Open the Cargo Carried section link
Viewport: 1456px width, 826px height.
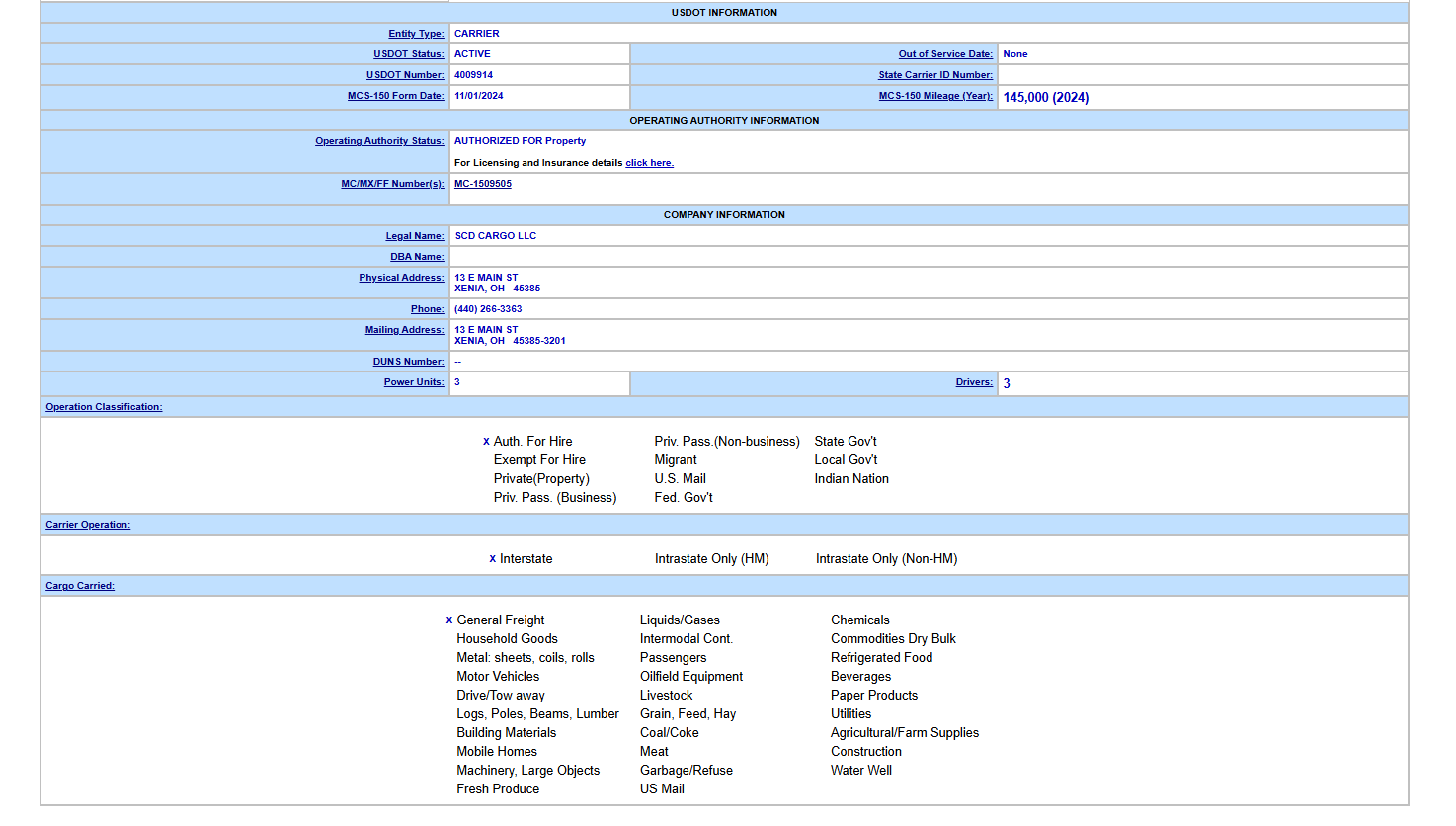(80, 586)
